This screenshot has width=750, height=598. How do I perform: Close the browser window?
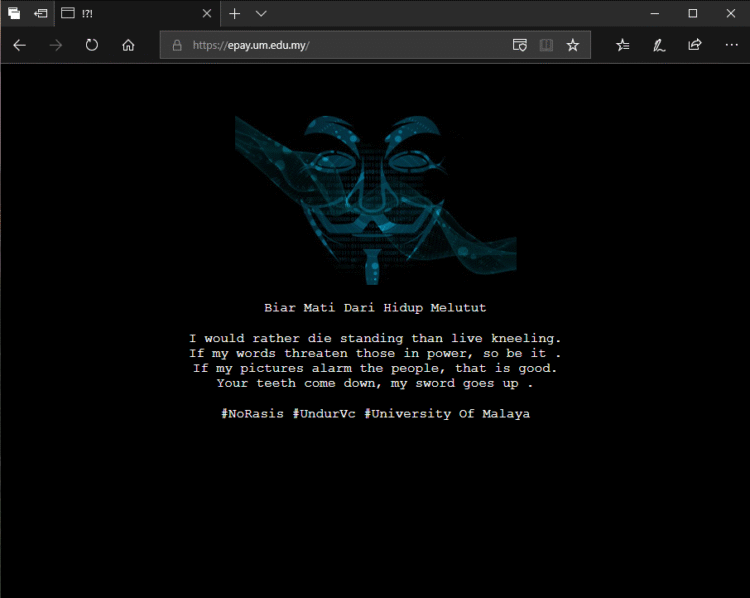tap(730, 13)
